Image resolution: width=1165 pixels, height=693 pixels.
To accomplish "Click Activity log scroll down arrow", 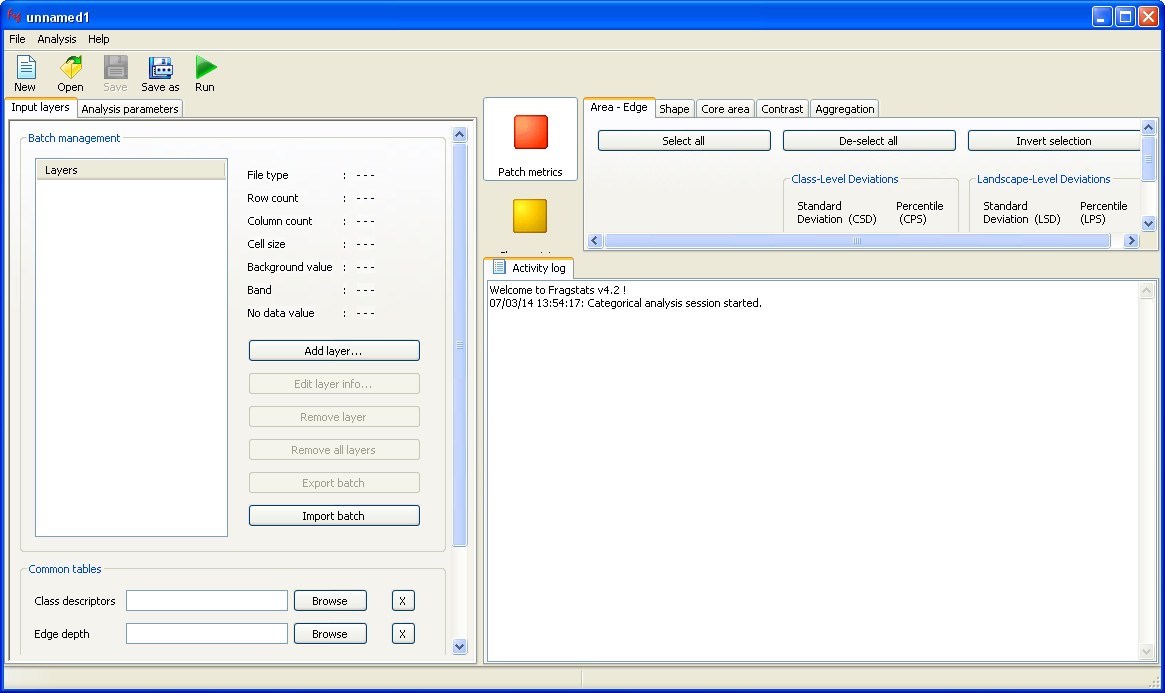I will coord(1146,651).
